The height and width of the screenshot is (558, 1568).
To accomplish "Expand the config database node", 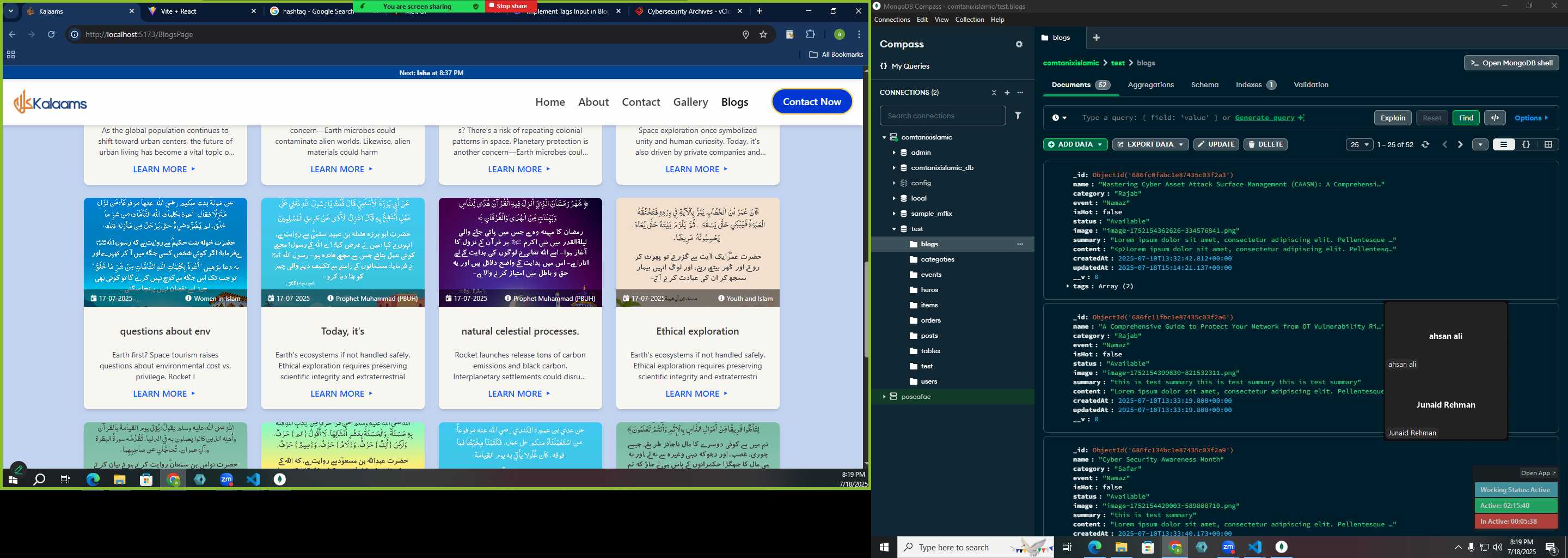I will click(x=893, y=183).
